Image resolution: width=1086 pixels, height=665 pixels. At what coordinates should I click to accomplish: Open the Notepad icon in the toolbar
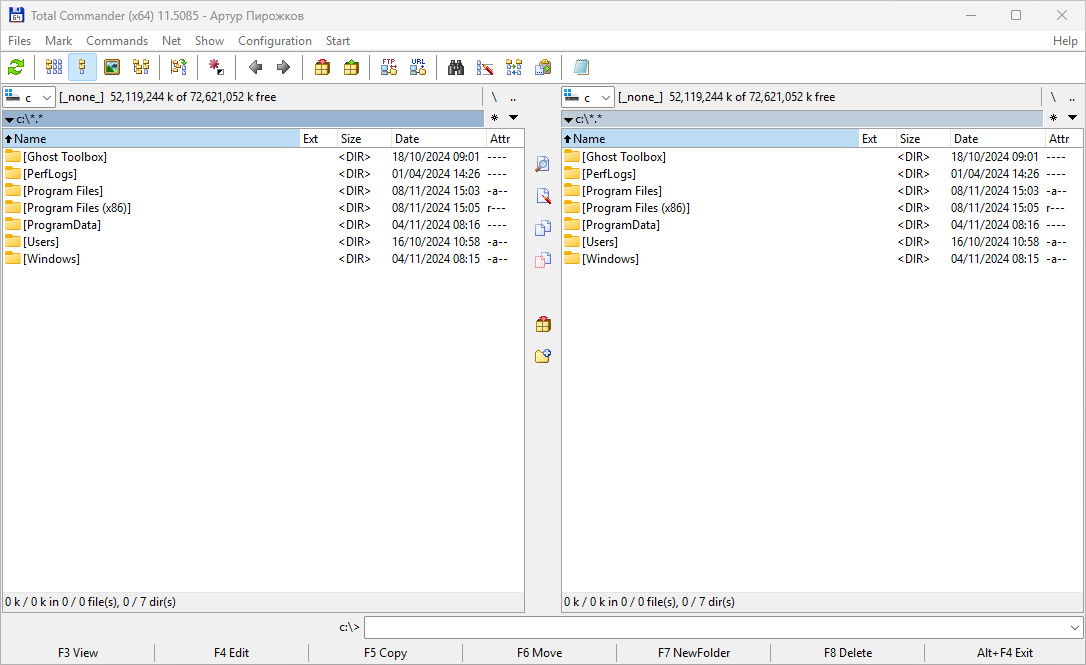tap(581, 67)
